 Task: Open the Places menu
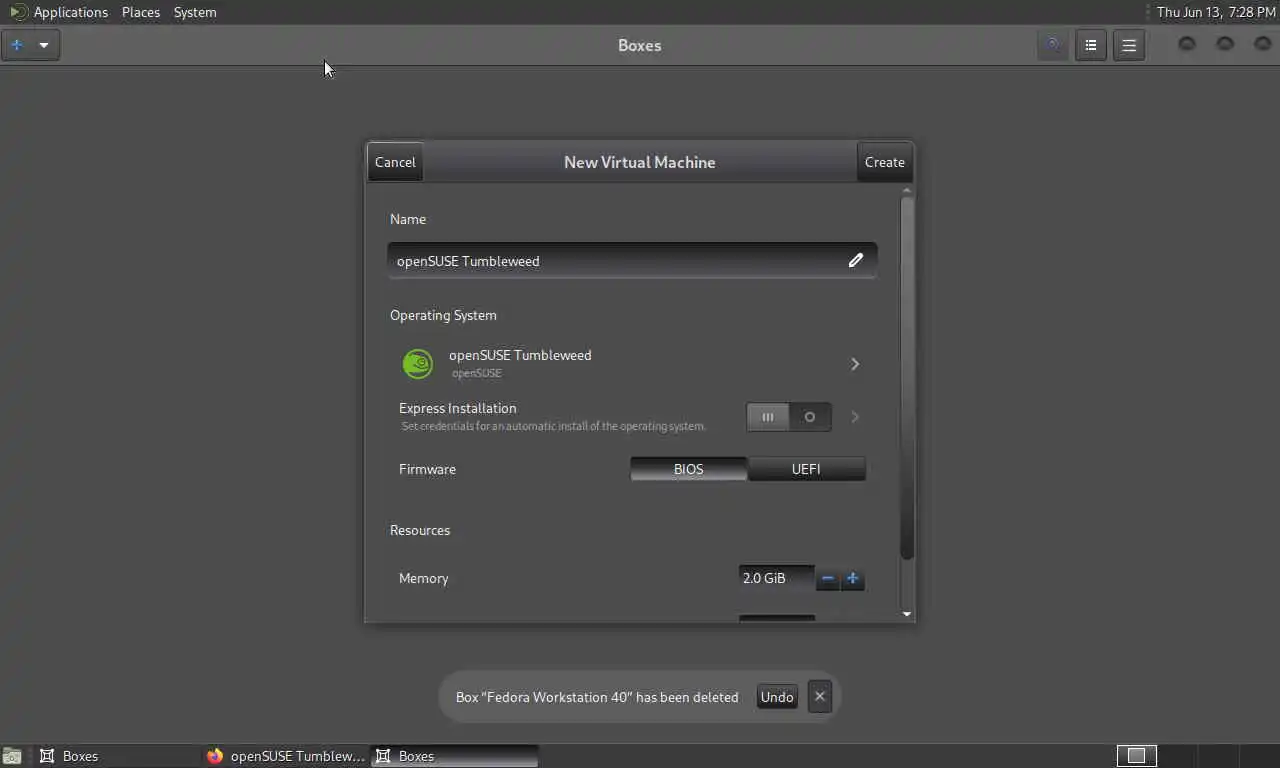(141, 12)
